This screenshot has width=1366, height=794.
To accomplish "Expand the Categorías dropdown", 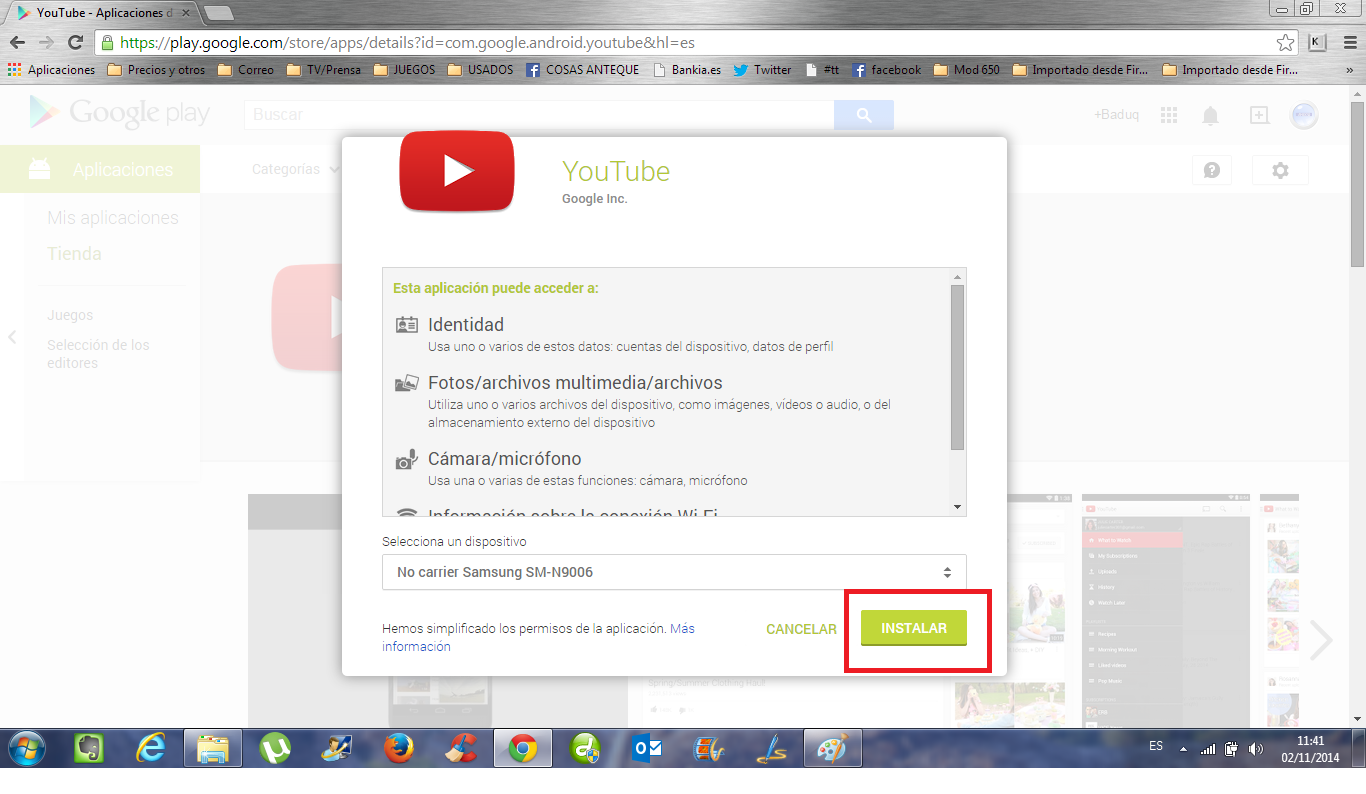I will [x=295, y=170].
